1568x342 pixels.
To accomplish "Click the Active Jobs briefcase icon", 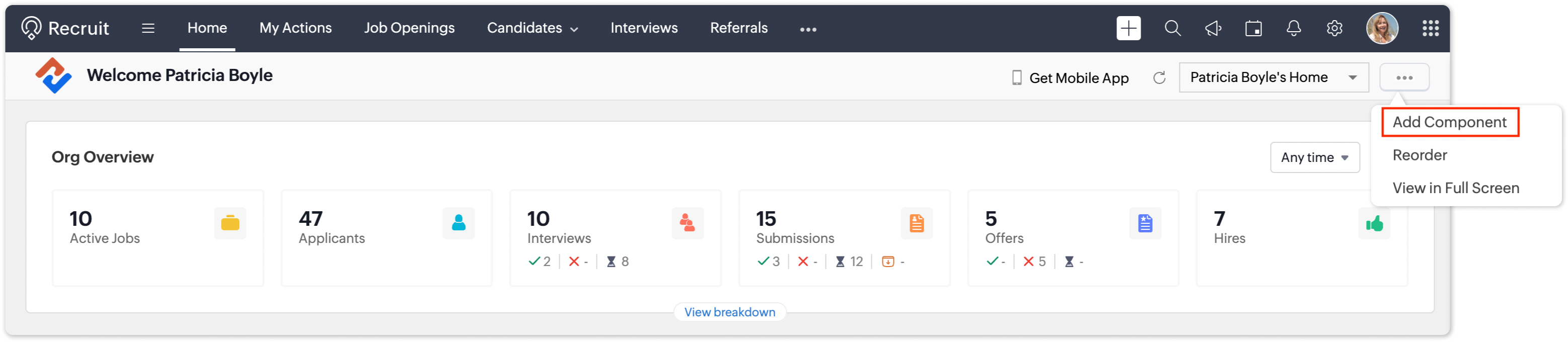I will tap(230, 223).
